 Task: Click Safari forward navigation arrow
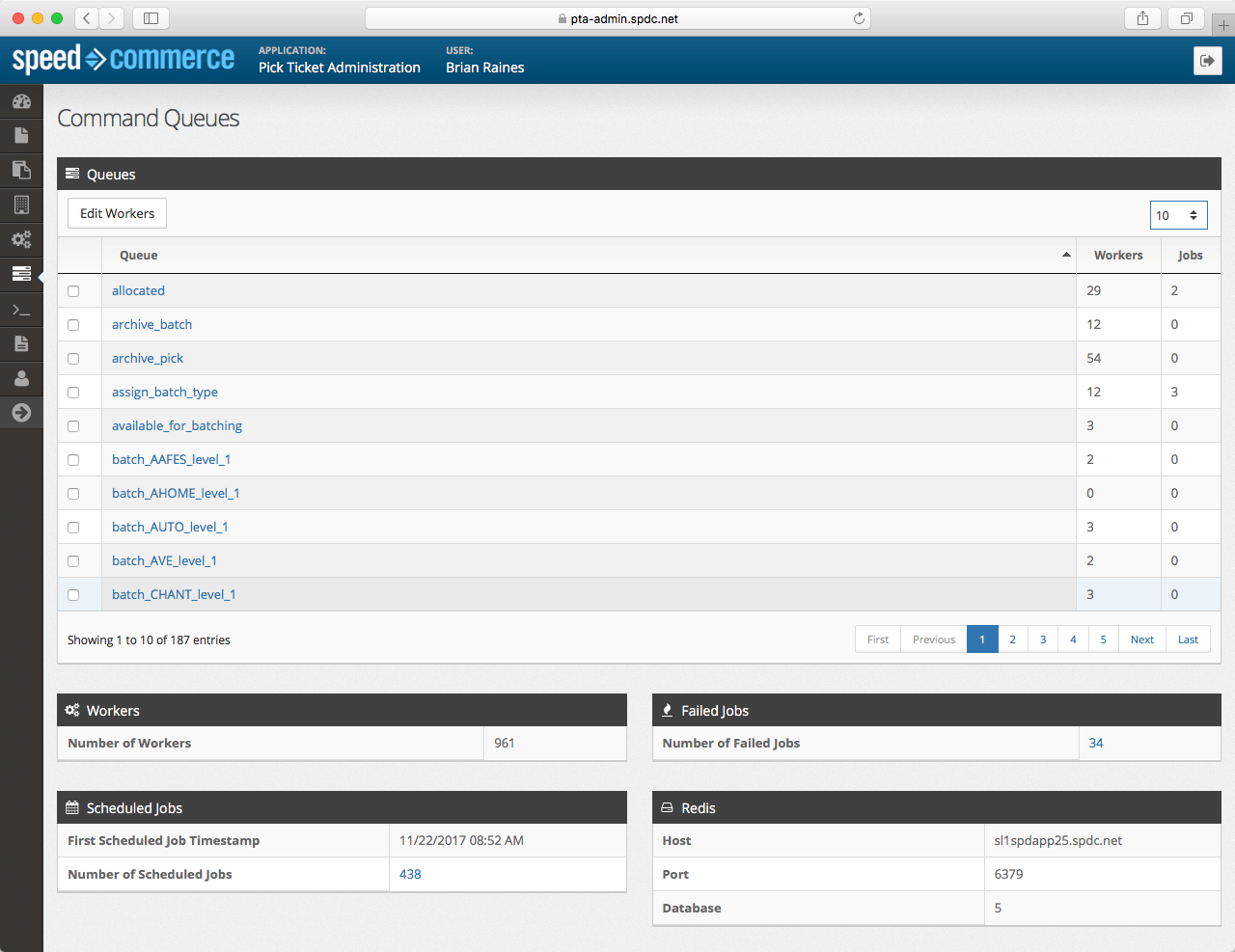click(112, 18)
